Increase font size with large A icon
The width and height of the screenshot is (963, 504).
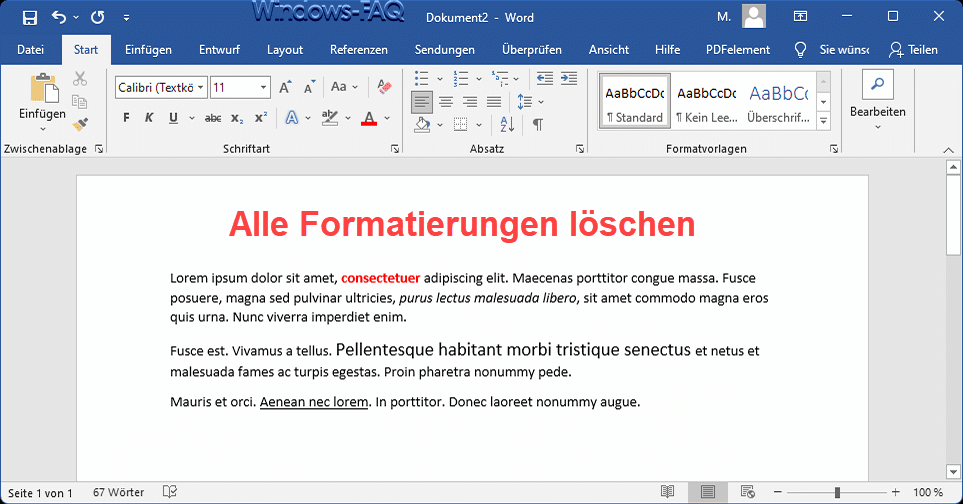tap(285, 87)
